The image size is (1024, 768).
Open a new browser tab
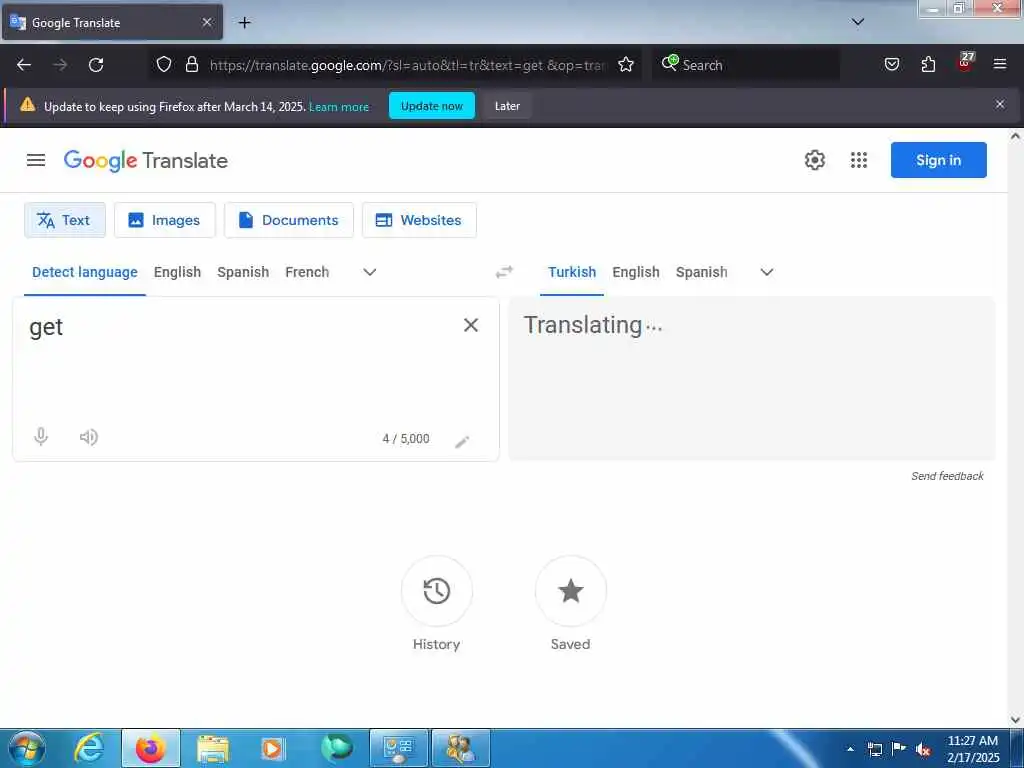[244, 23]
